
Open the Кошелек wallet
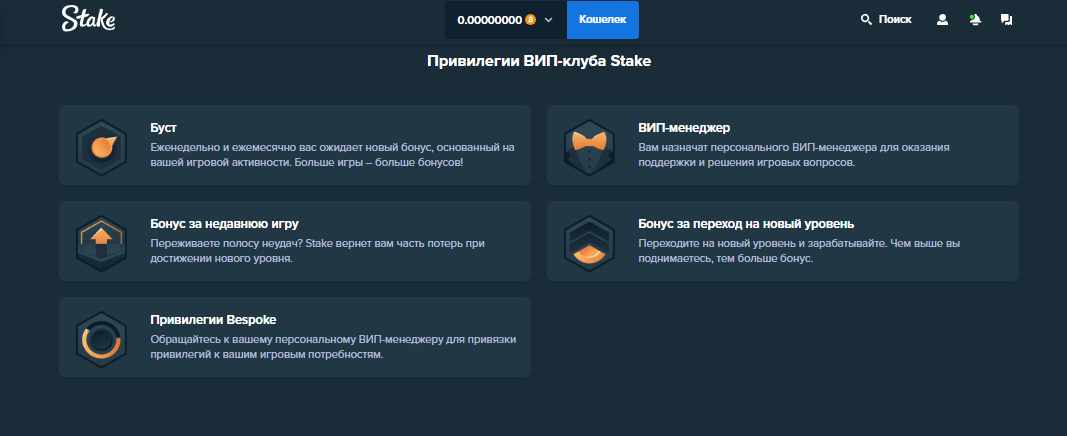pos(602,19)
